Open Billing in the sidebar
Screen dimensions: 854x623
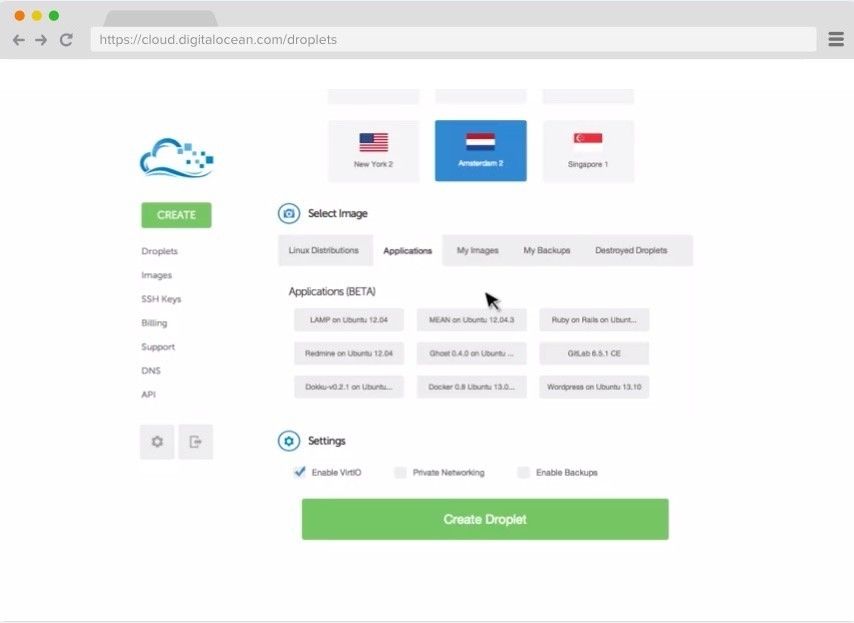coord(154,323)
